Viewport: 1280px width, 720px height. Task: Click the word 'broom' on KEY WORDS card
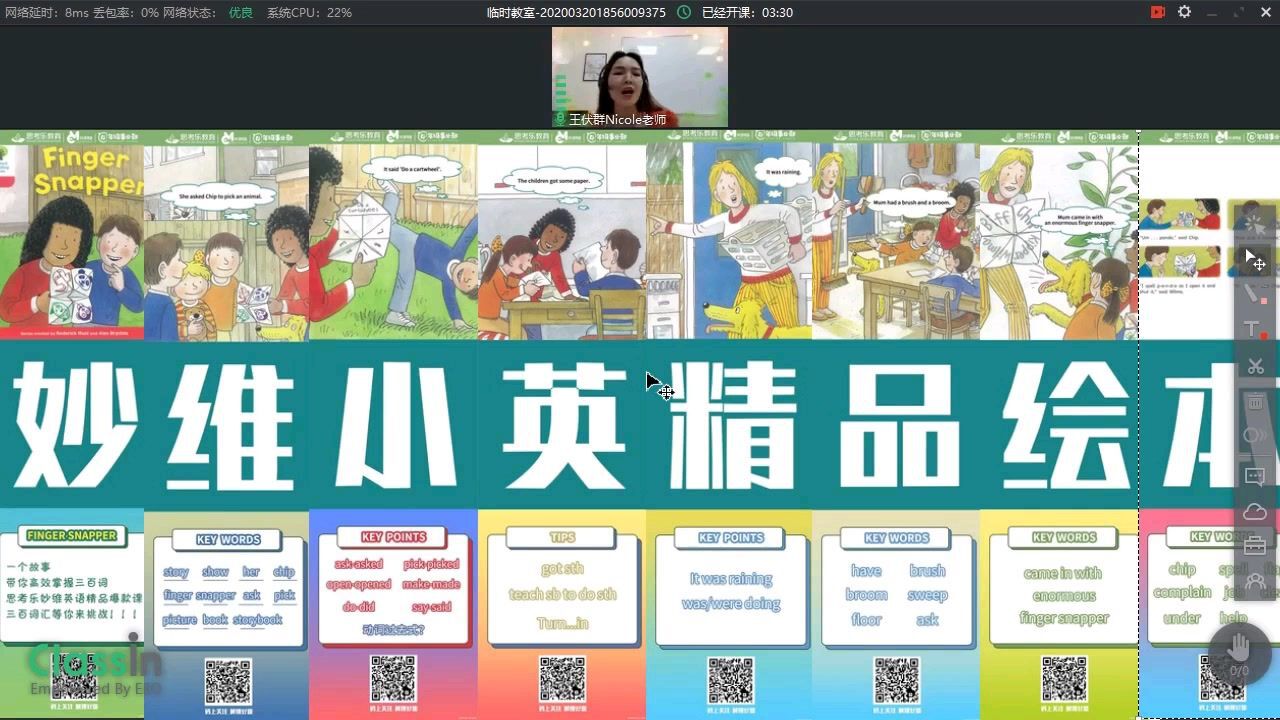pyautogui.click(x=866, y=595)
